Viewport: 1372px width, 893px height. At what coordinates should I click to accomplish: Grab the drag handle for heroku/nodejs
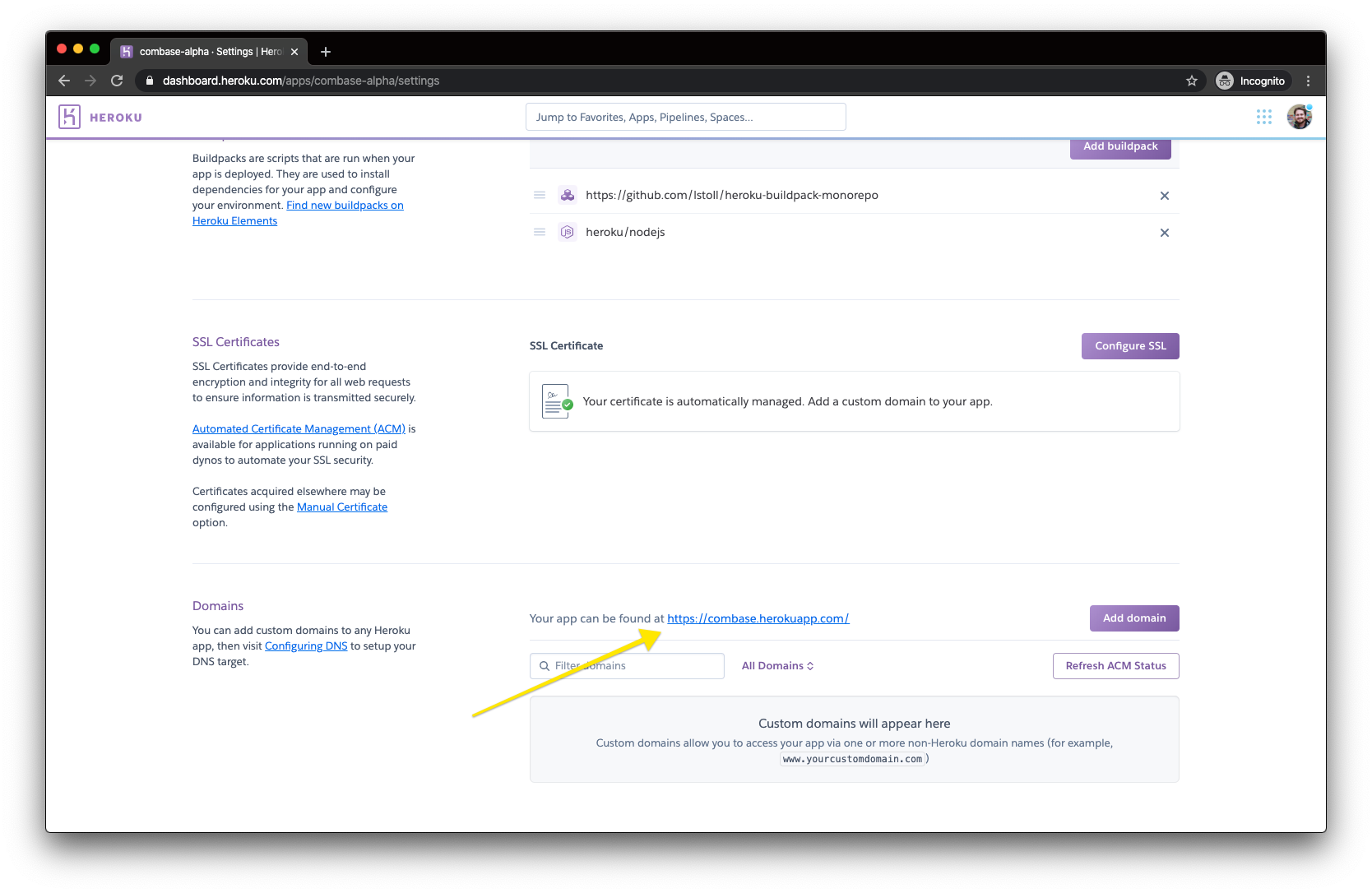pyautogui.click(x=540, y=232)
